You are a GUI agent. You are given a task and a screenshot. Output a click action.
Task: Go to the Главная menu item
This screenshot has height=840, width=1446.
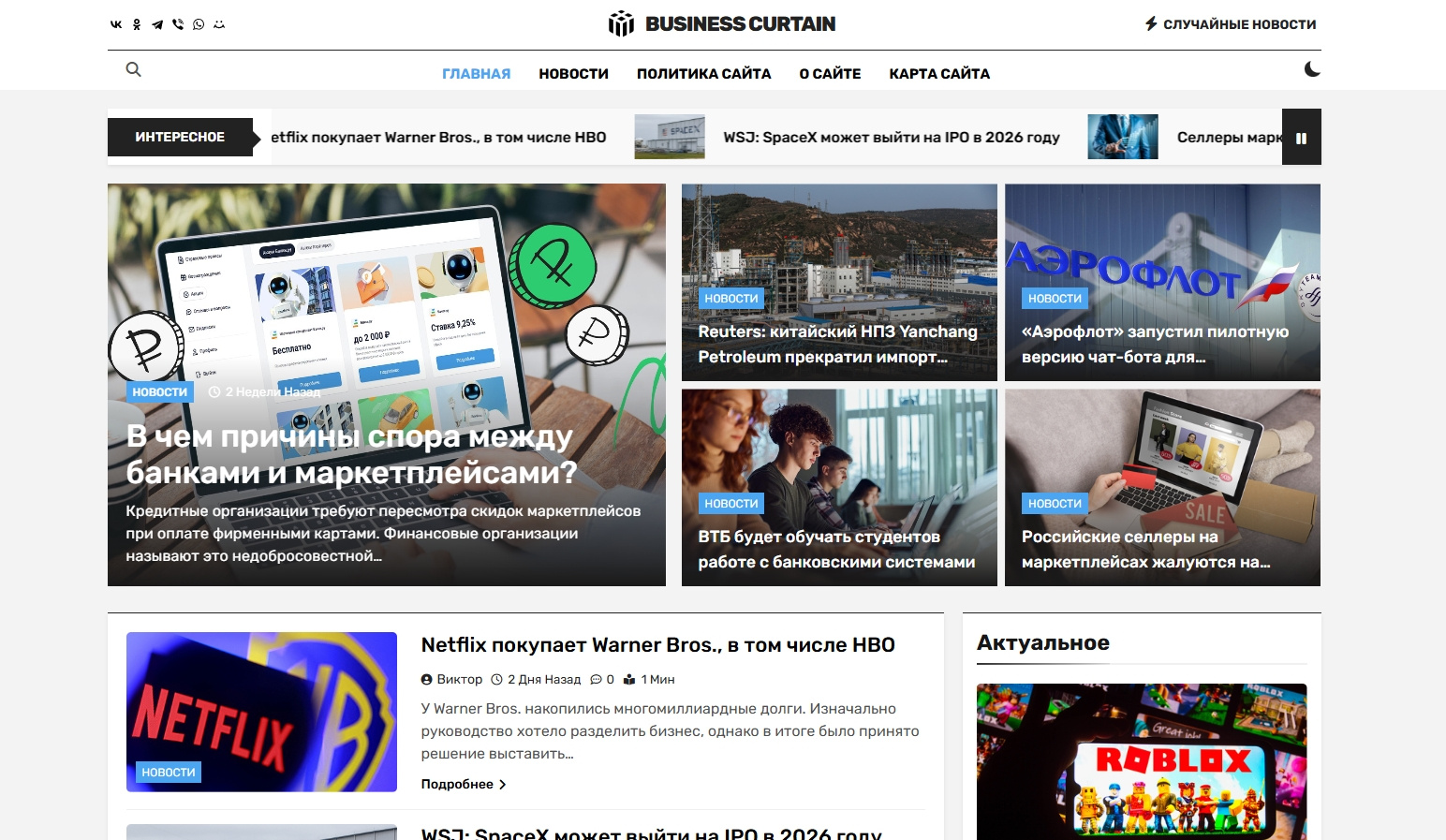coord(477,74)
